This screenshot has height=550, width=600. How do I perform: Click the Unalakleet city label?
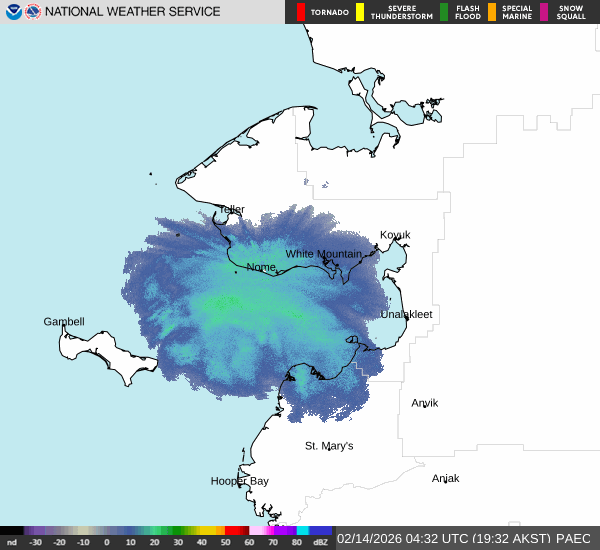406,314
